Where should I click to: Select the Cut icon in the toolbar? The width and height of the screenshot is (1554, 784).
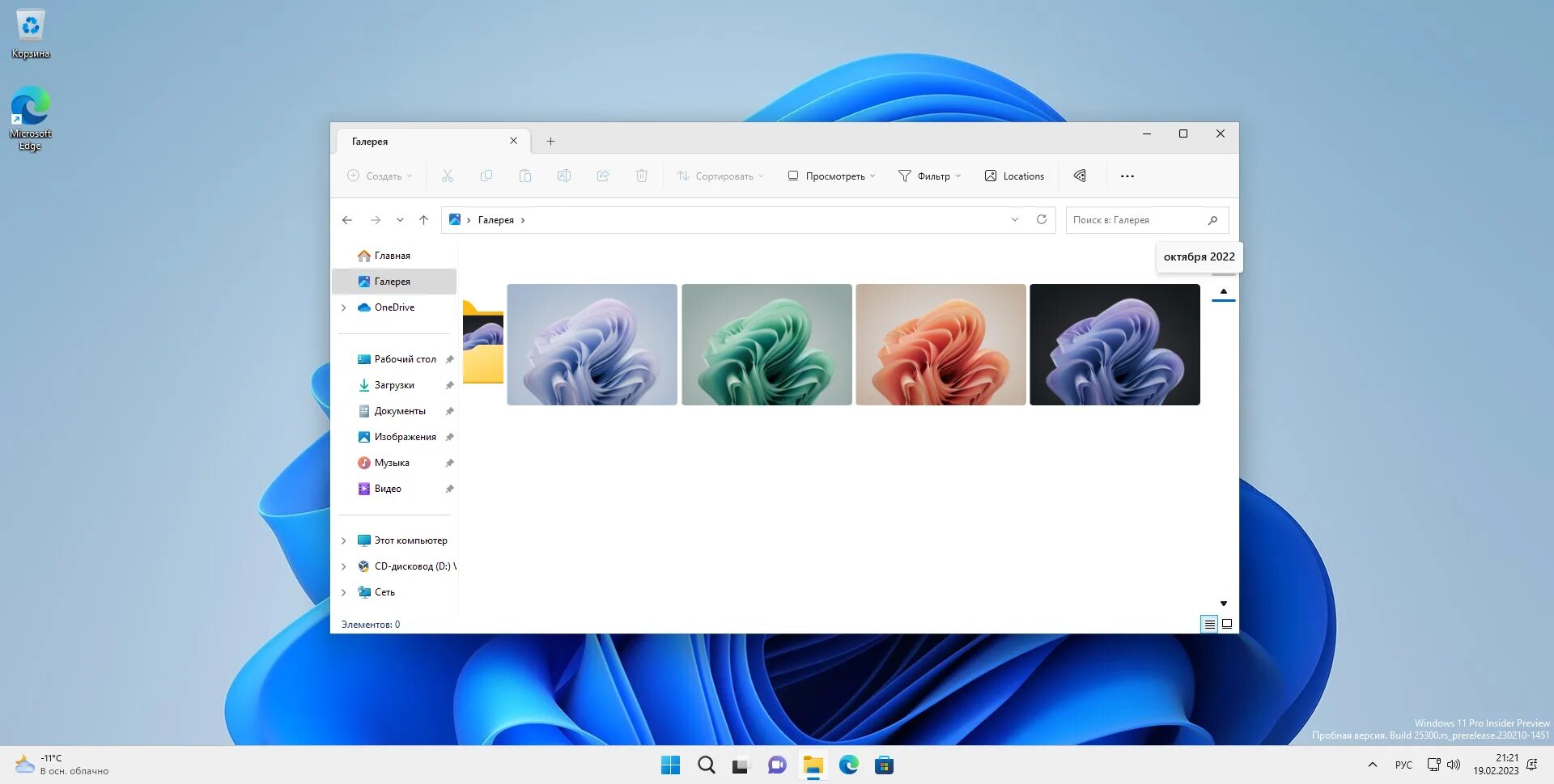tap(447, 176)
